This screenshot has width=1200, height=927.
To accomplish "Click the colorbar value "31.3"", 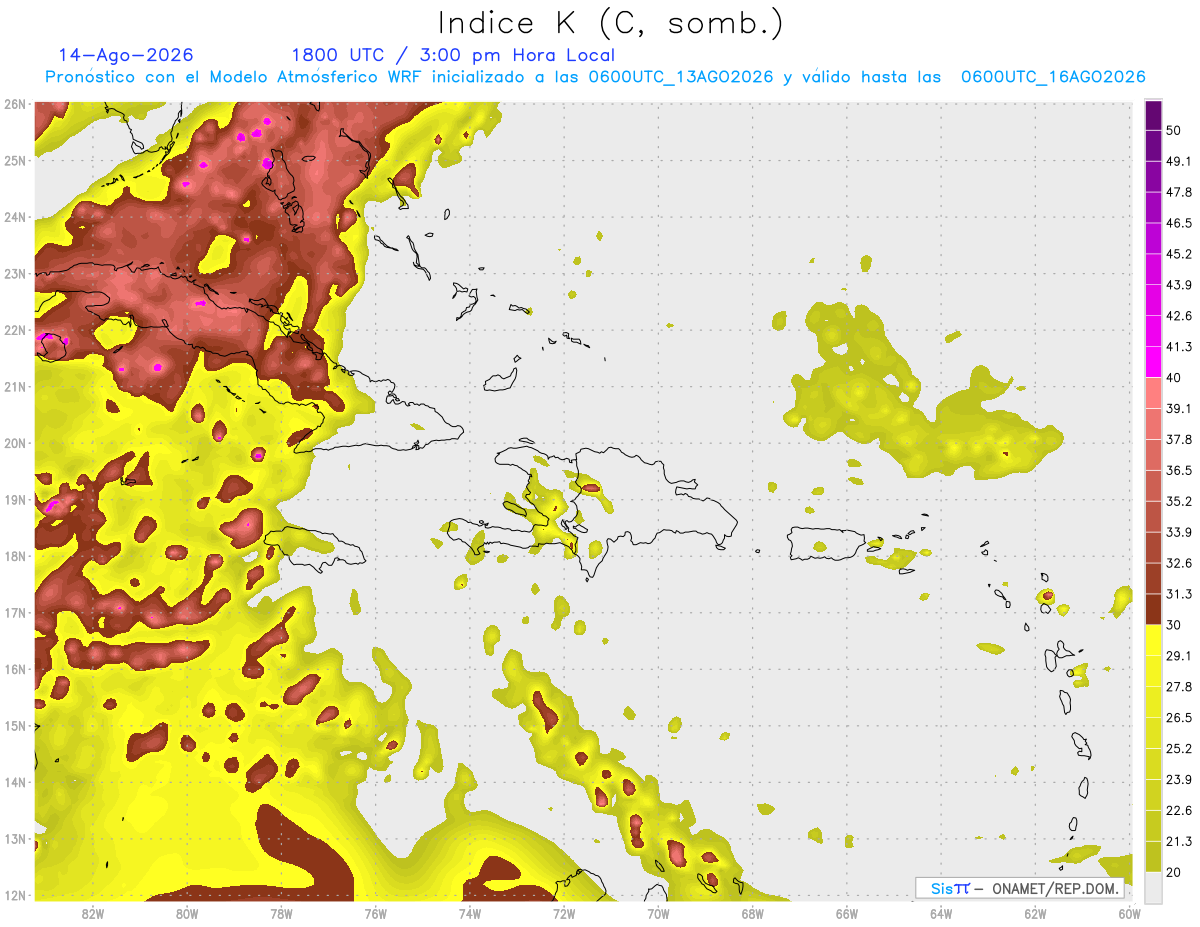I will pyautogui.click(x=1179, y=594).
